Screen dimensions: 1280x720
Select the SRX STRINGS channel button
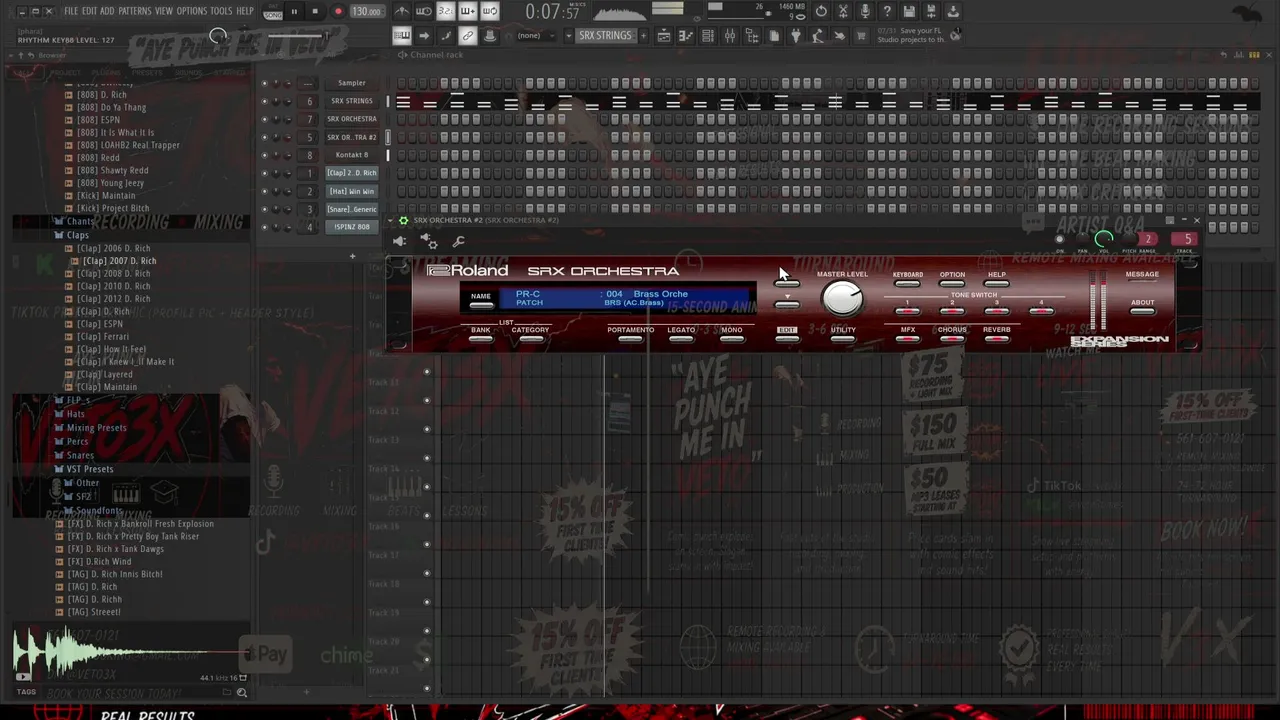point(352,101)
